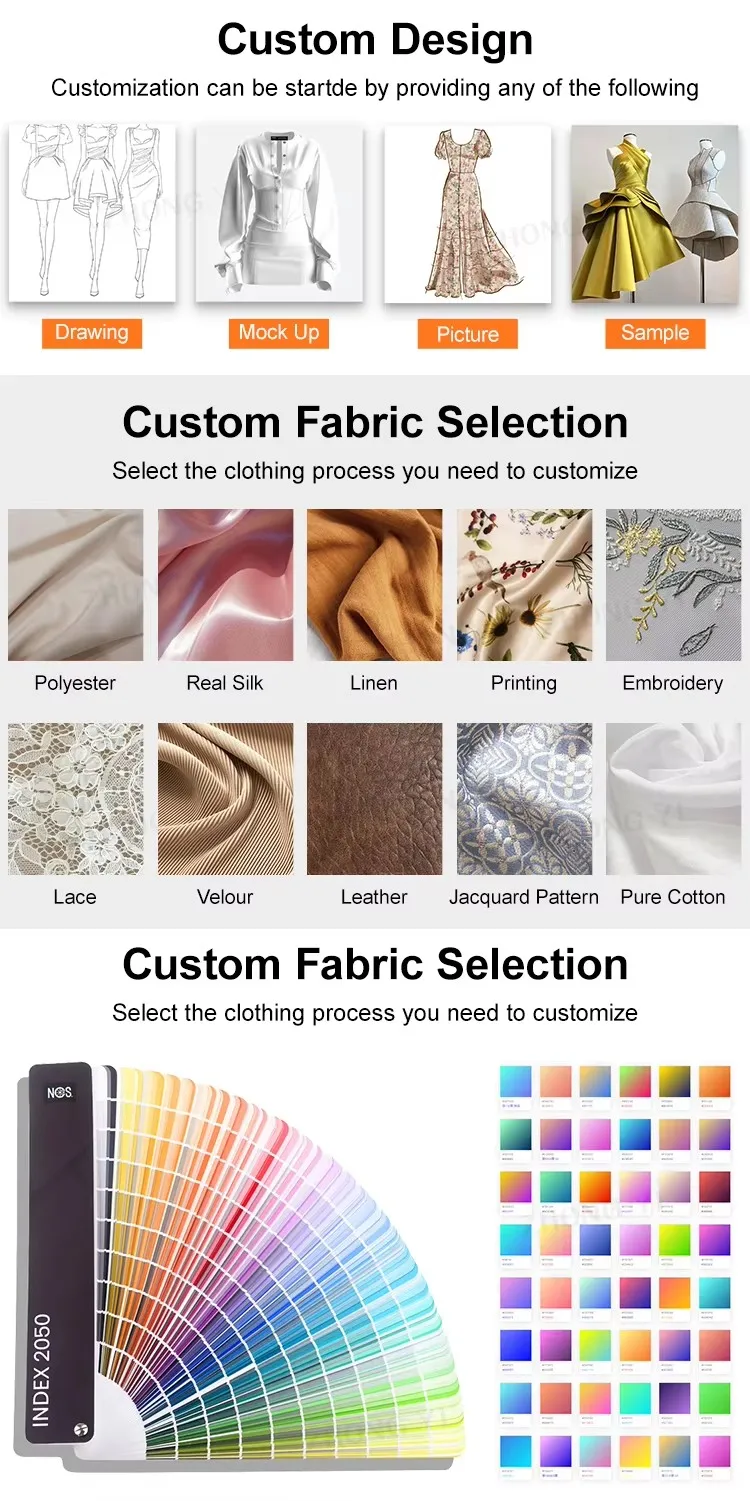Click the INDEX 2050 color fan cover
The height and width of the screenshot is (1501, 750).
[55, 1255]
